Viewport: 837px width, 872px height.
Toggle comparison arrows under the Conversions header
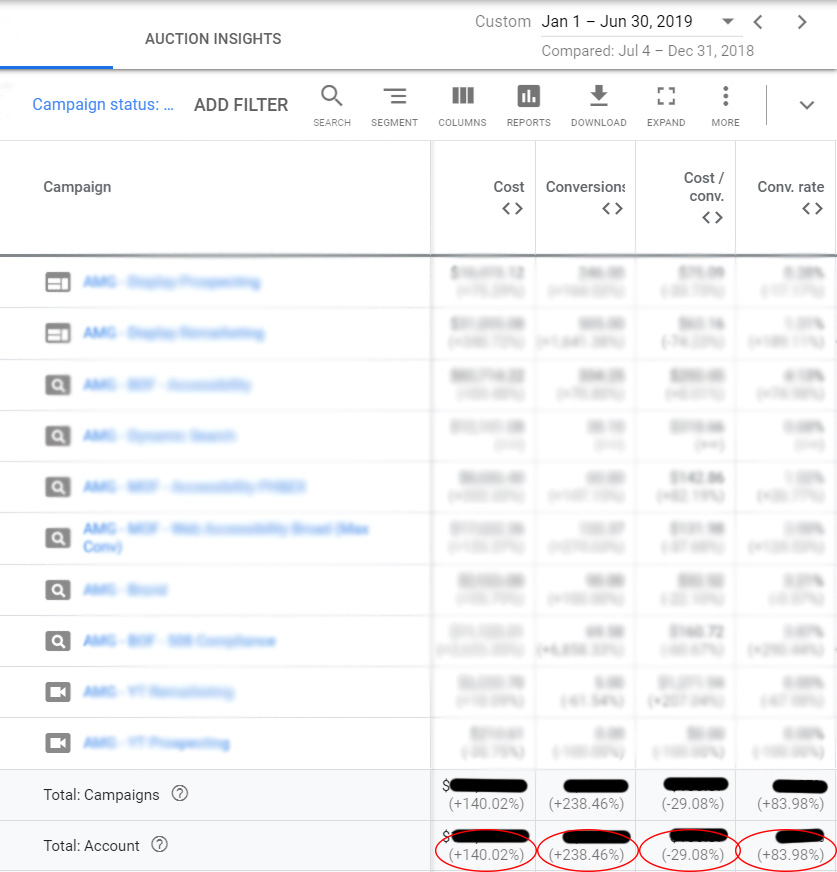(612, 209)
